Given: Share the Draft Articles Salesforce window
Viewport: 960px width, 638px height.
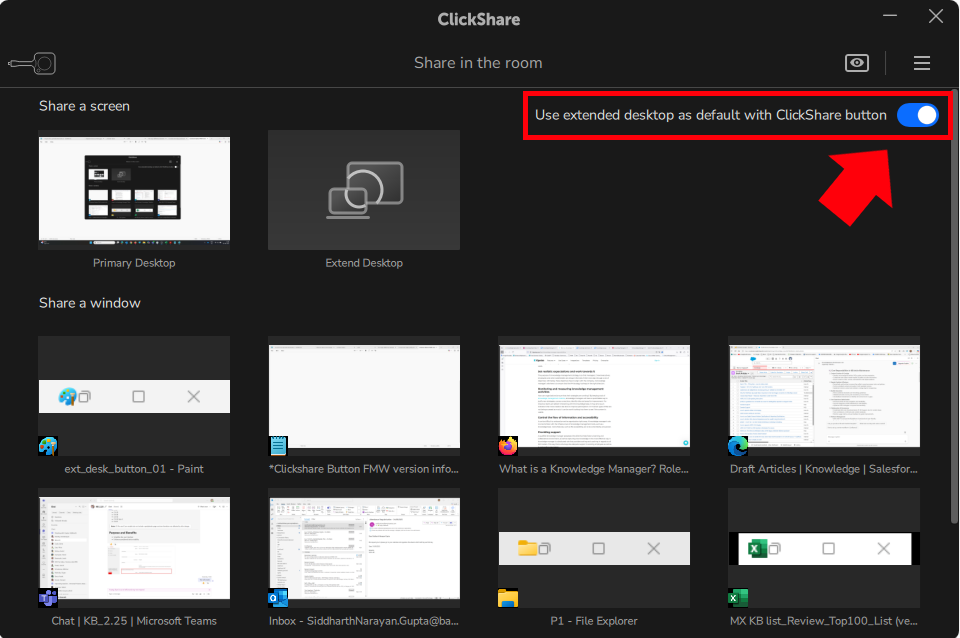Looking at the screenshot, I should pos(824,396).
